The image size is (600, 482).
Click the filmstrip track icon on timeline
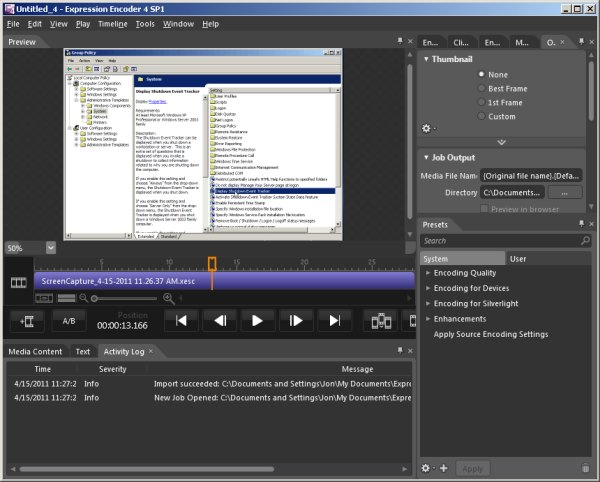(x=18, y=282)
